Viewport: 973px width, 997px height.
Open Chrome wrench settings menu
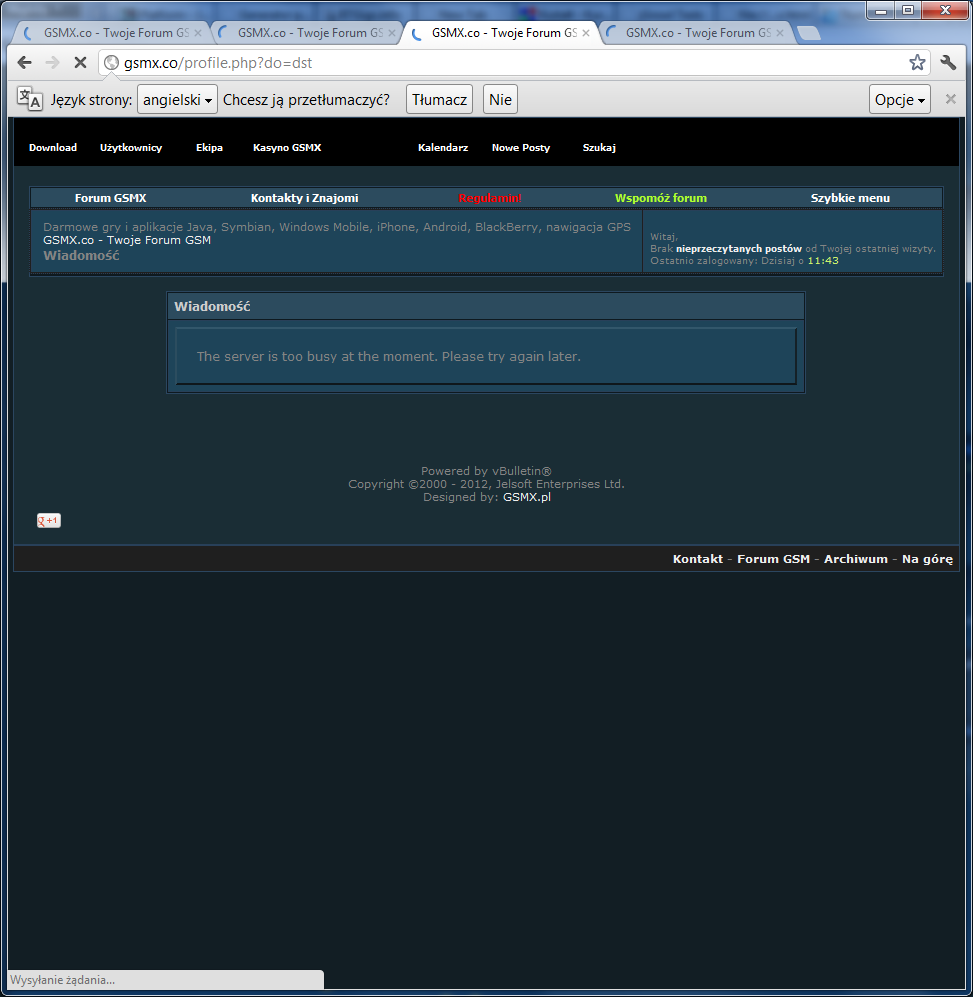(948, 63)
